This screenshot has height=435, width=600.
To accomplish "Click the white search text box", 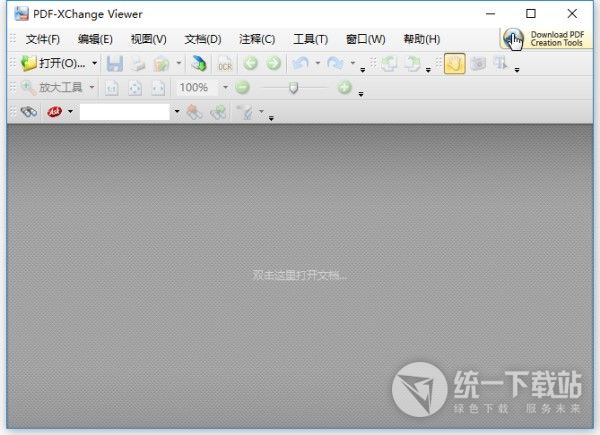I will coord(125,112).
